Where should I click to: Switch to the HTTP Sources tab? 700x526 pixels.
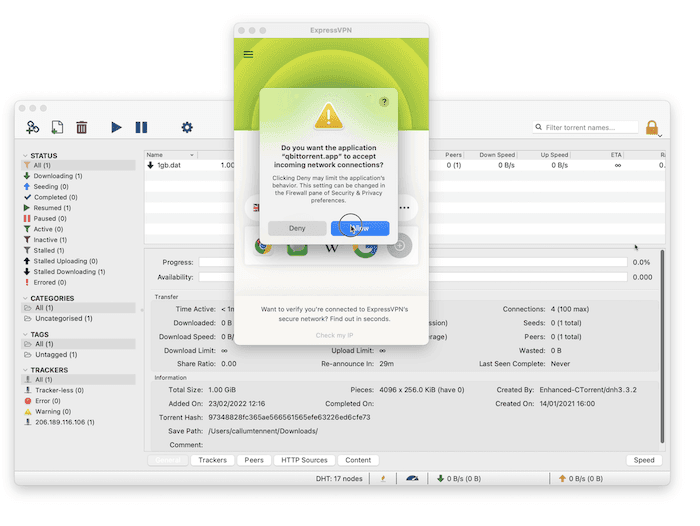click(x=304, y=460)
